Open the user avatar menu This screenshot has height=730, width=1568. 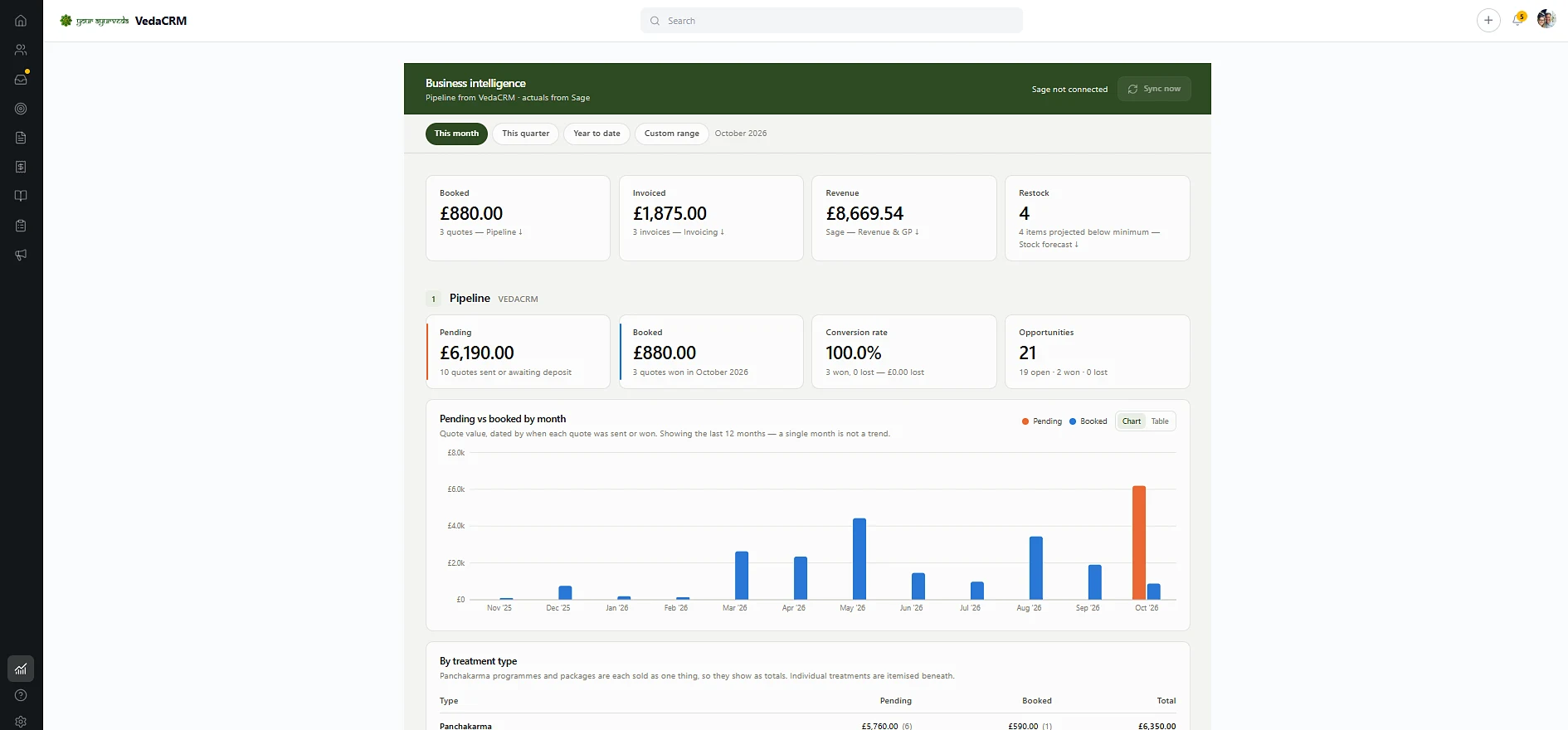click(1546, 19)
